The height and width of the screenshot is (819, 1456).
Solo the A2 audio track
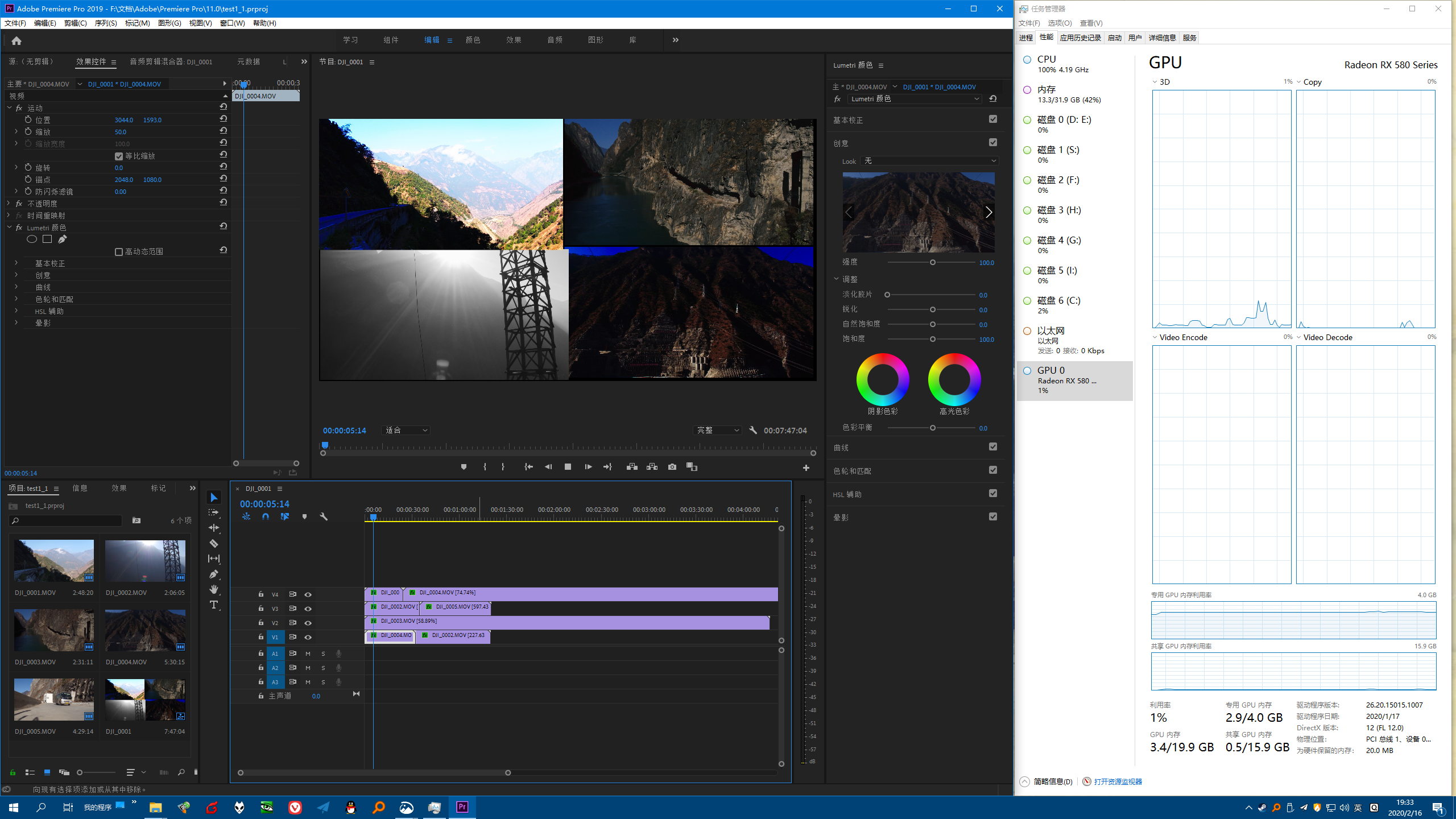(x=323, y=668)
